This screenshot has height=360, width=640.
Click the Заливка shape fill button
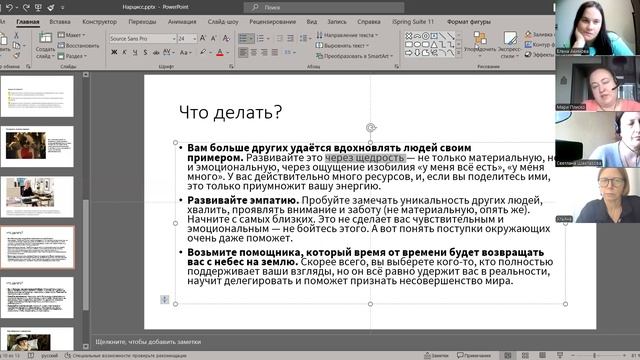539,35
